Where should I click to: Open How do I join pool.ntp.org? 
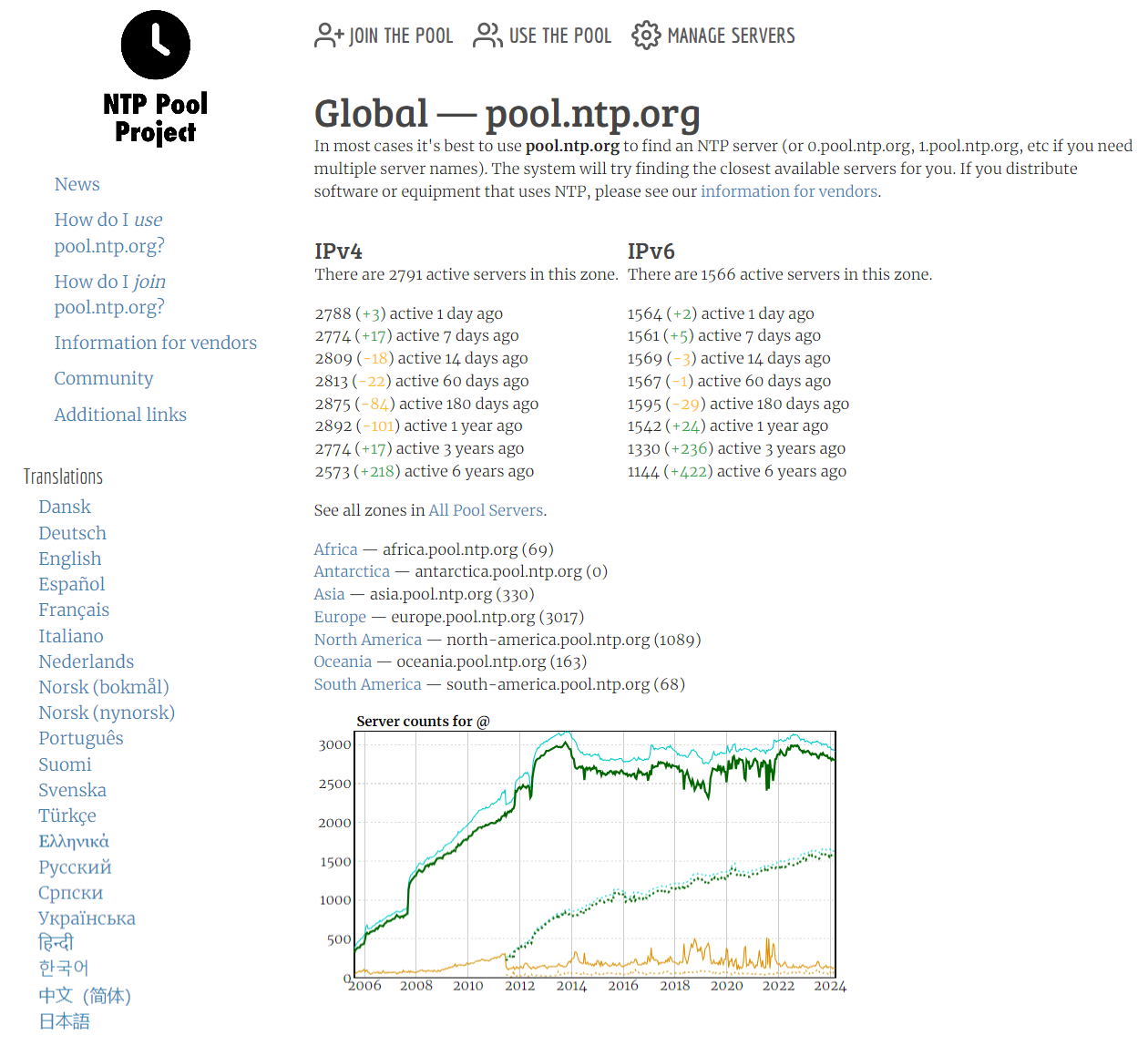pos(110,294)
